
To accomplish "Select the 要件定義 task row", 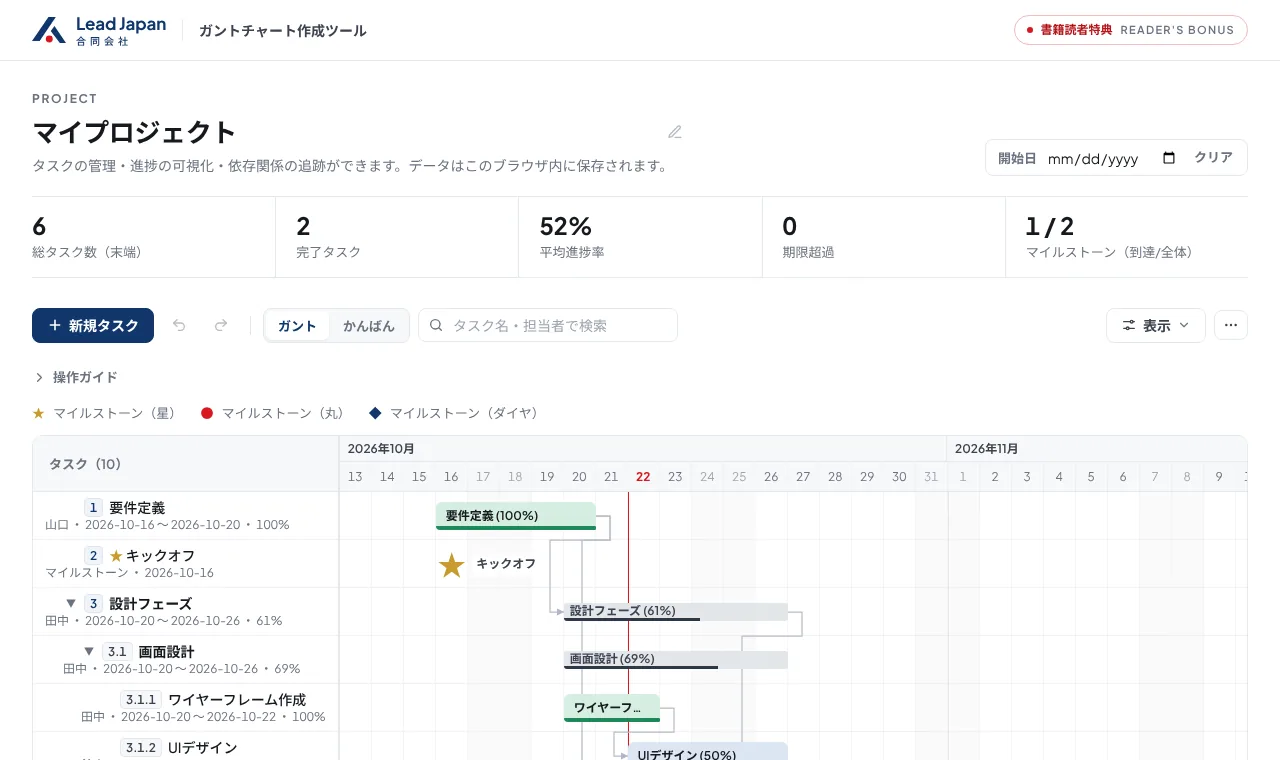I will pos(186,515).
